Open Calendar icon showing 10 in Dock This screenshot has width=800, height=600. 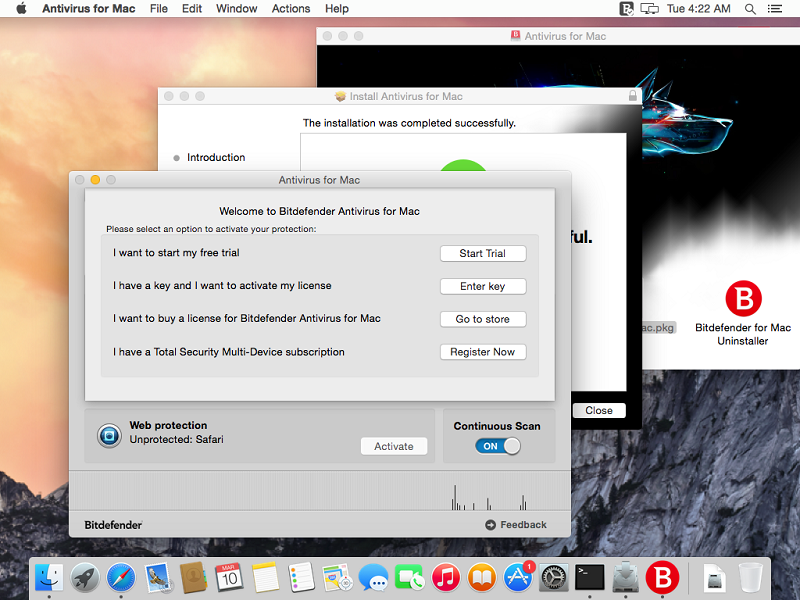229,578
